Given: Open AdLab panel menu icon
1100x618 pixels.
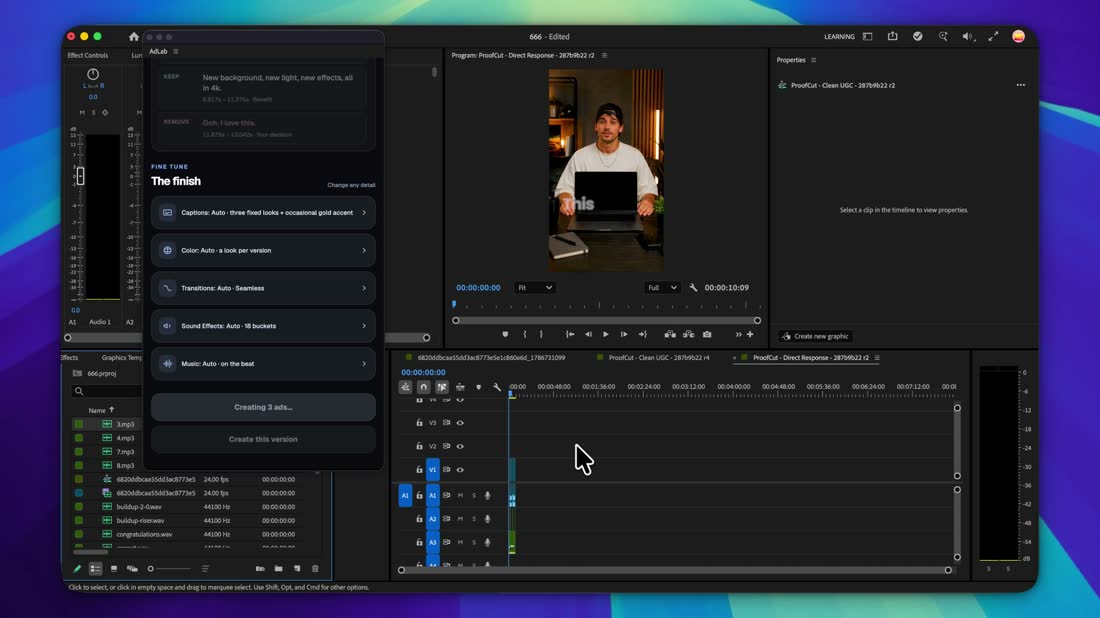Looking at the screenshot, I should (x=175, y=51).
